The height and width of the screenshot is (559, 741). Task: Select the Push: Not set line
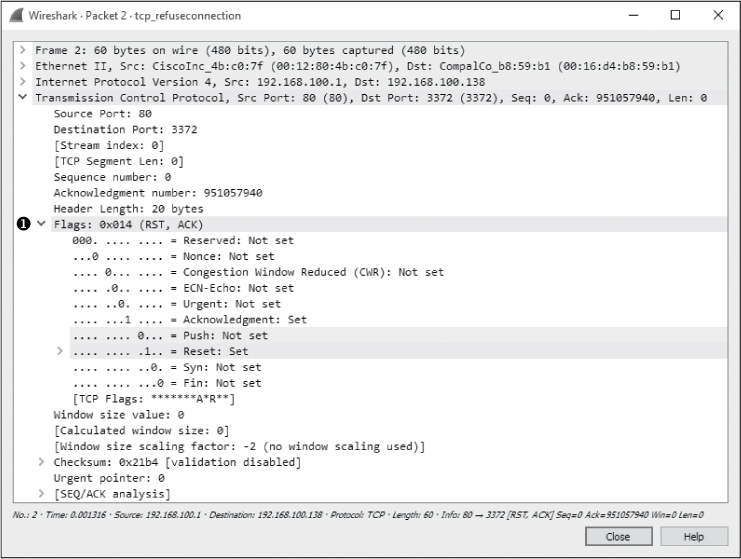coord(170,335)
